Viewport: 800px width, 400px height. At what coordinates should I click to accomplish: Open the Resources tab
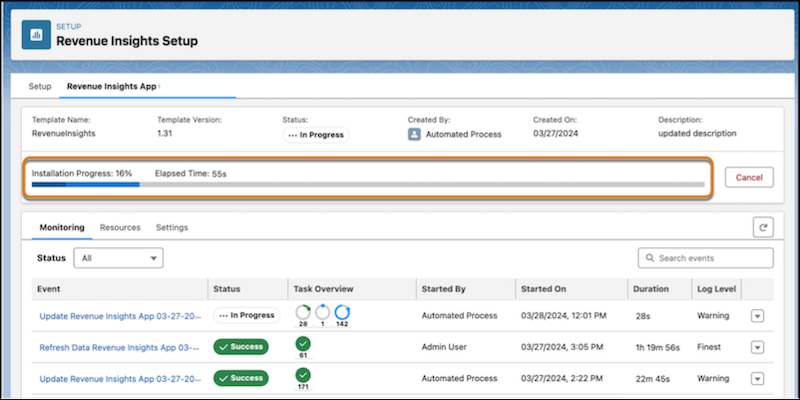pos(120,228)
